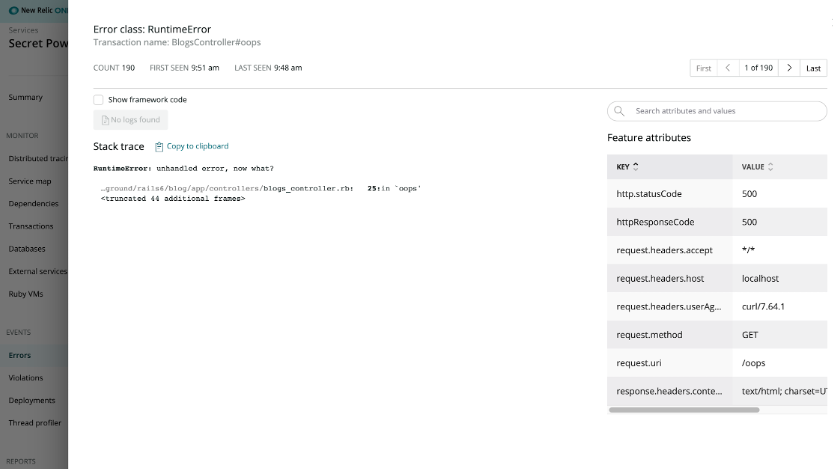The width and height of the screenshot is (833, 469).
Task: Click Copy to clipboard link
Action: [198, 146]
